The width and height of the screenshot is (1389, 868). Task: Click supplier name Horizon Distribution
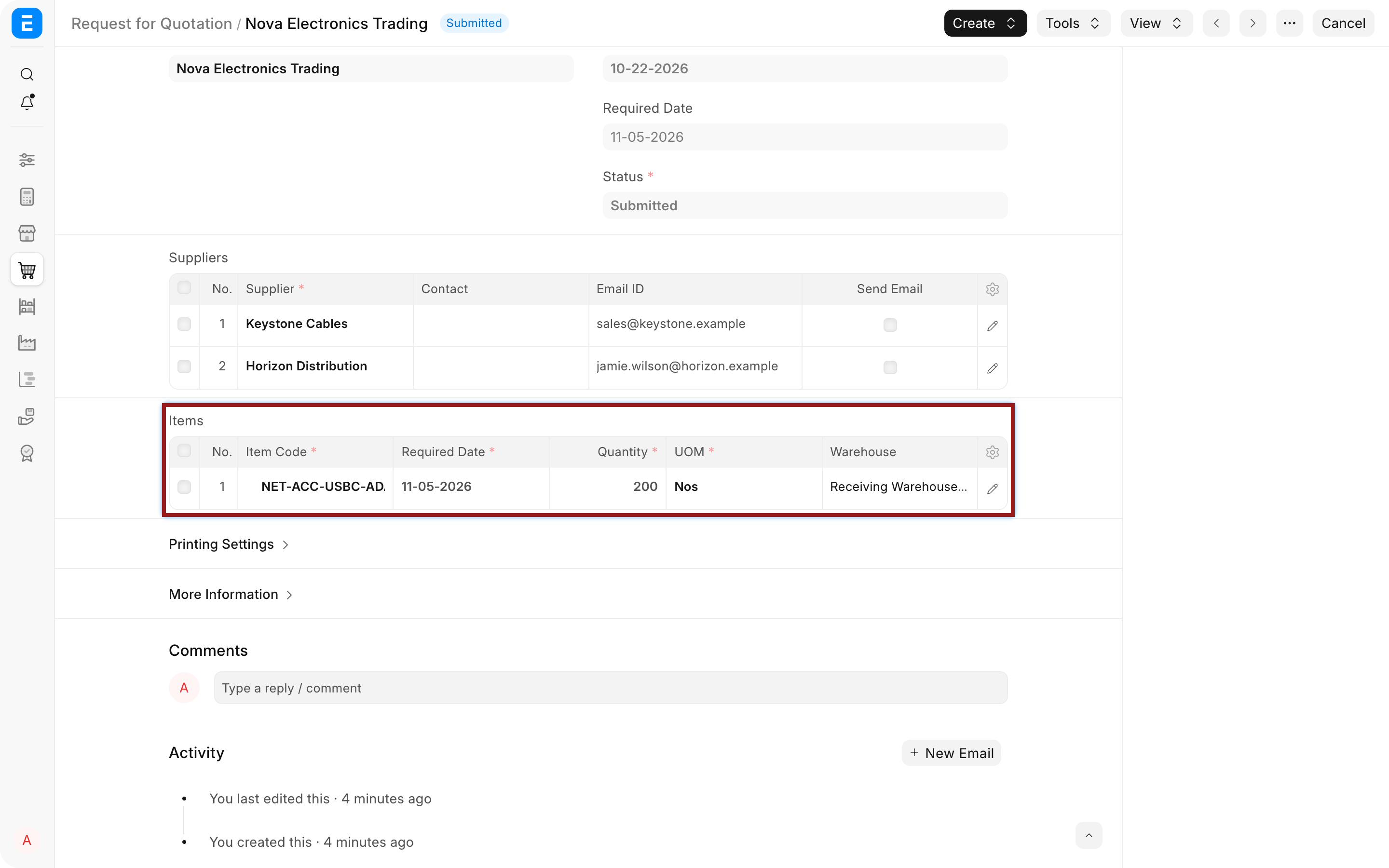click(x=306, y=366)
